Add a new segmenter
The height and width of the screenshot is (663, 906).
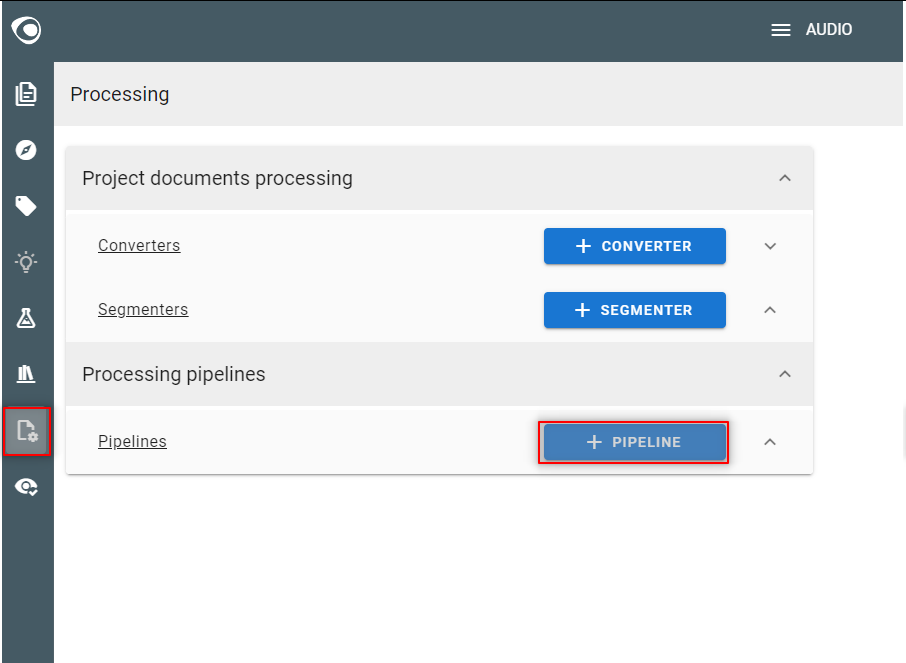point(634,310)
